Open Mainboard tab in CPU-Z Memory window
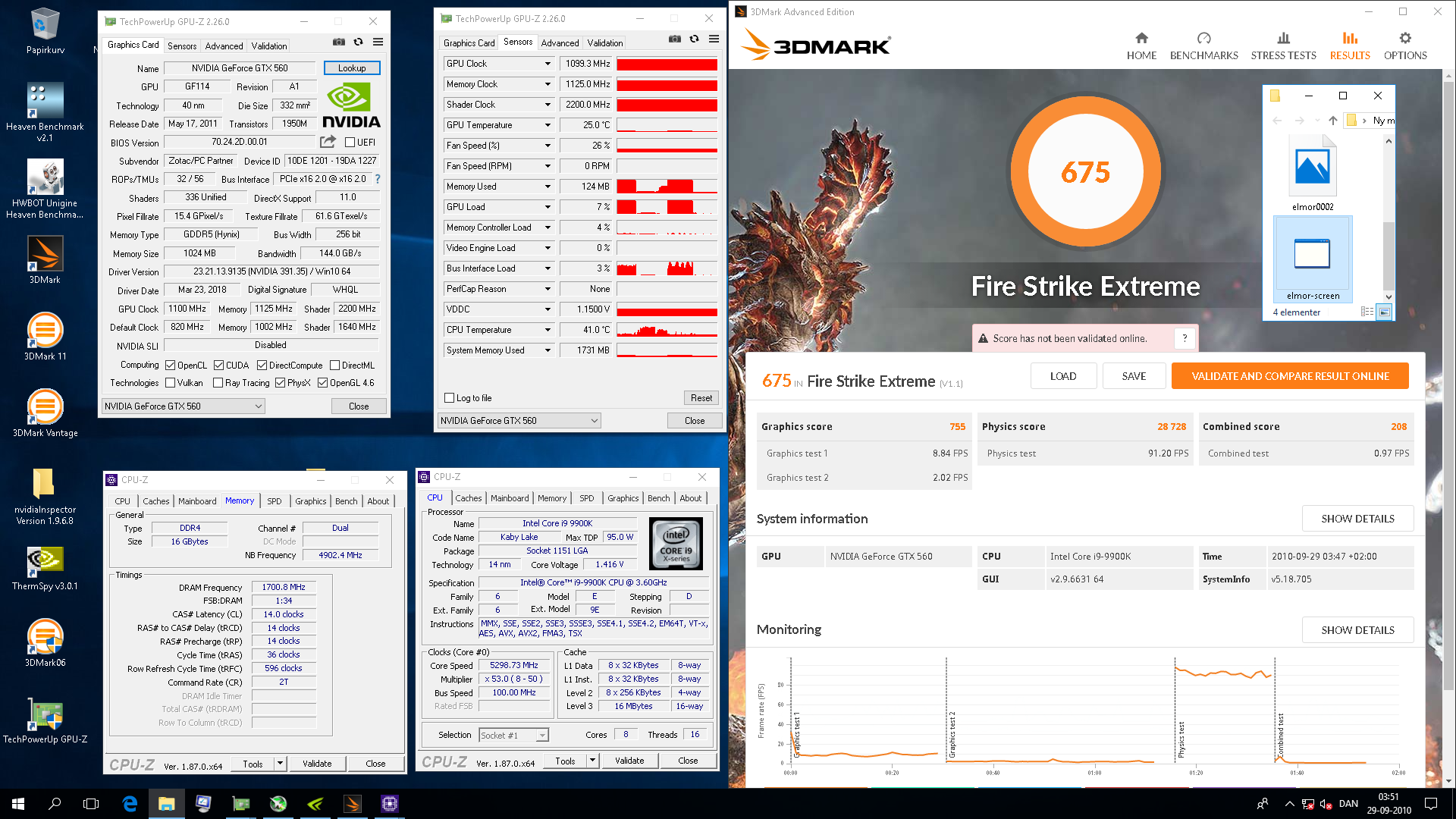The image size is (1456, 819). tap(197, 501)
